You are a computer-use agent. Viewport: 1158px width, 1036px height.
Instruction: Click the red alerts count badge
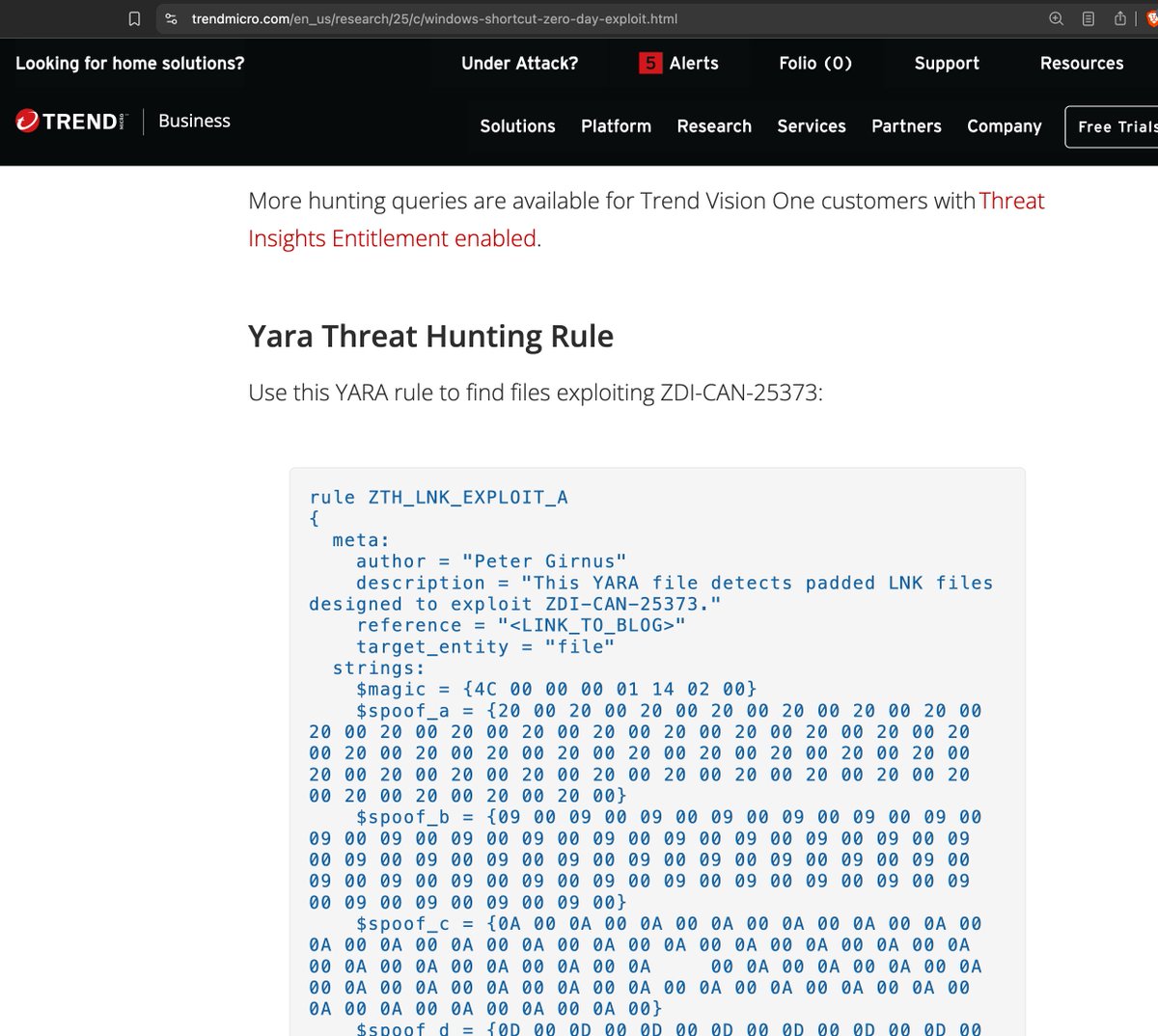(650, 63)
